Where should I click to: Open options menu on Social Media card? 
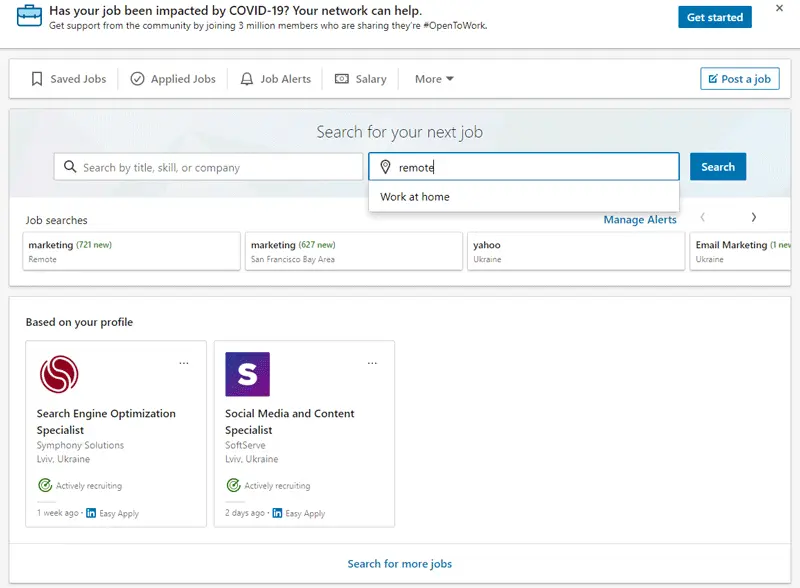click(372, 363)
